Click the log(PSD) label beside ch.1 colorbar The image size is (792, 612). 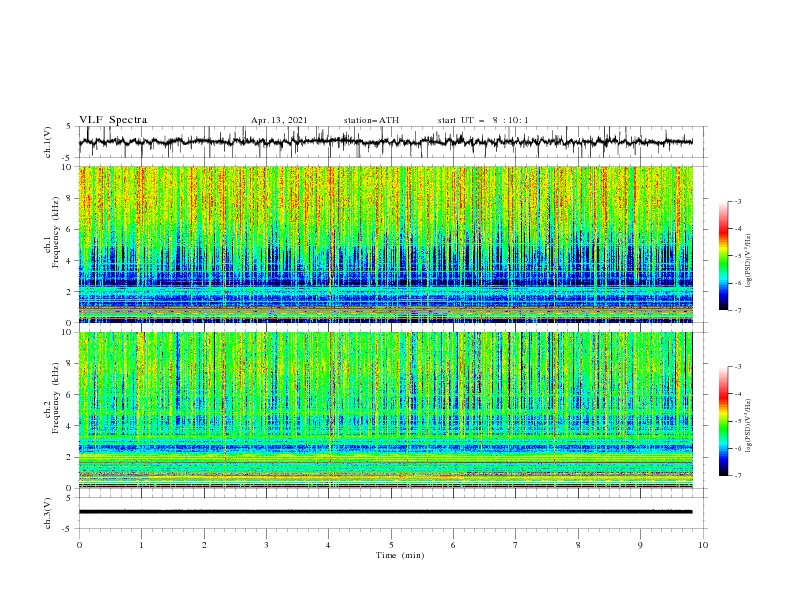[x=749, y=261]
